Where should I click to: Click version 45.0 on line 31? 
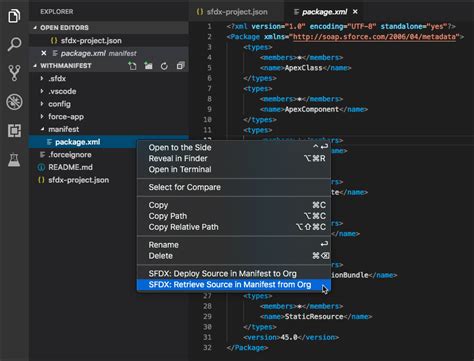pos(289,337)
